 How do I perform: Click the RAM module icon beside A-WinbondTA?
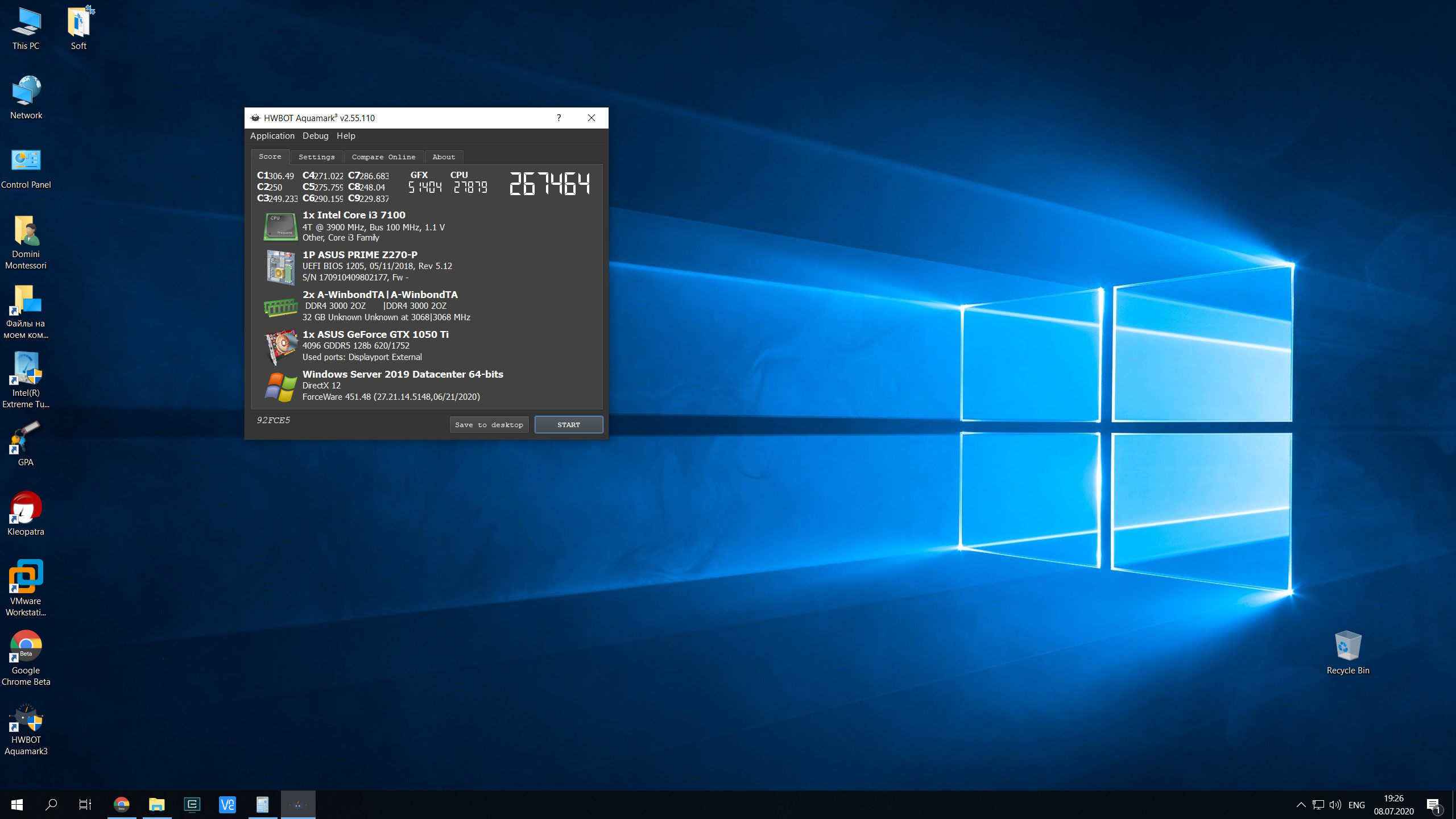coord(280,307)
